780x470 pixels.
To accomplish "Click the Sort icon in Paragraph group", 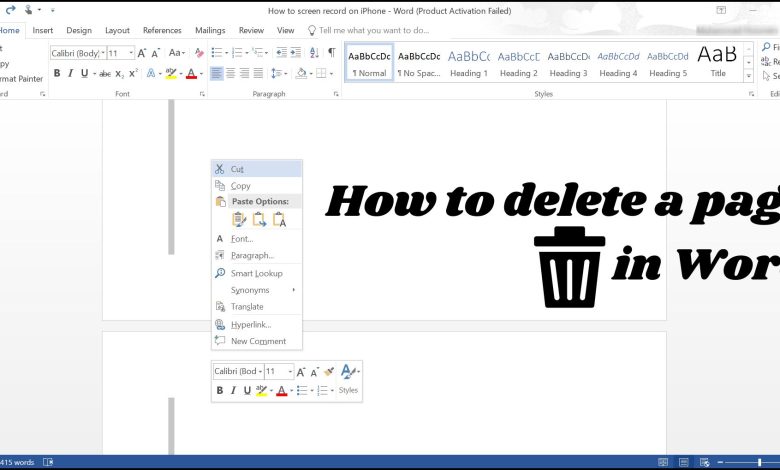I will click(x=313, y=53).
